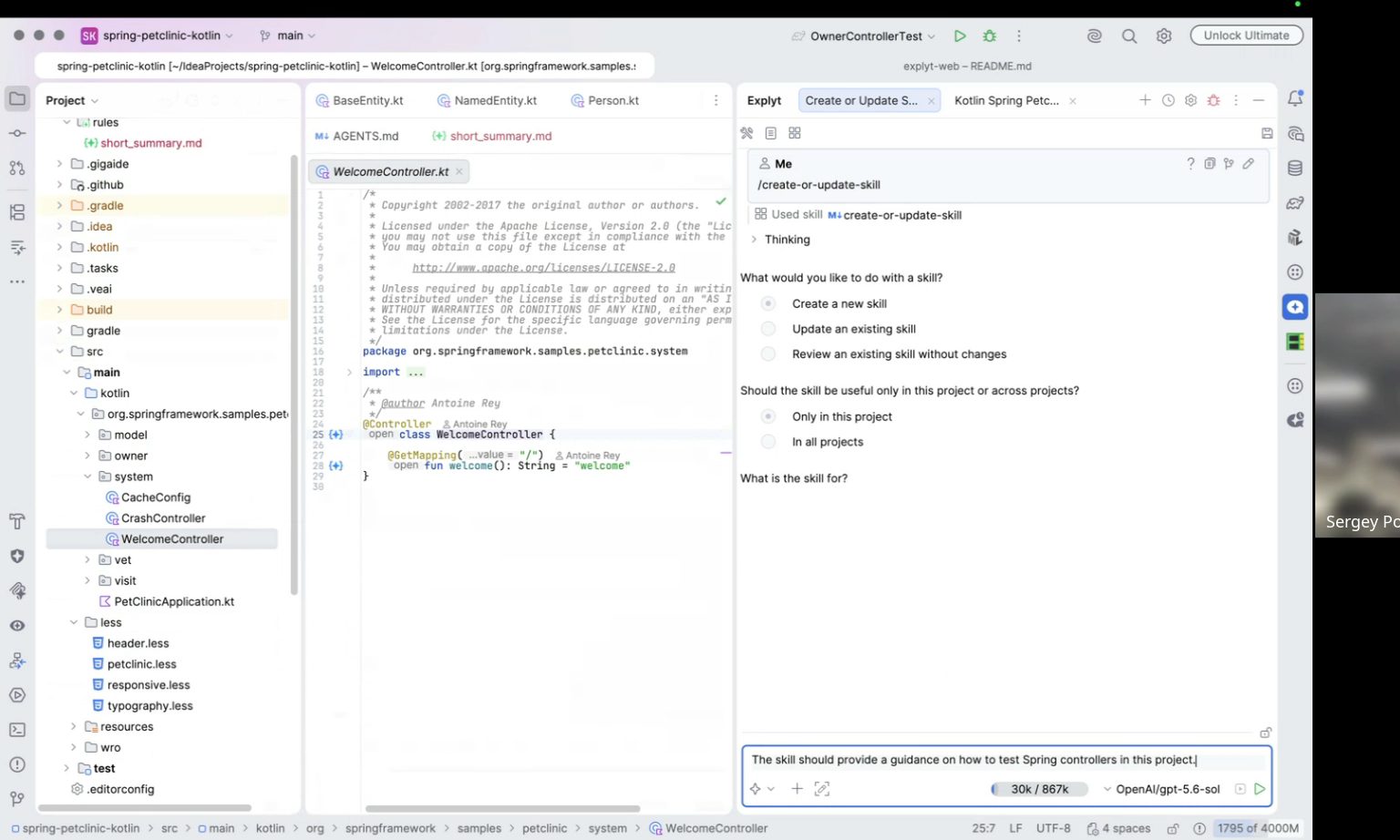The height and width of the screenshot is (840, 1400).
Task: Switch to Kotlin Spring Petc... chat tab
Action: pyautogui.click(x=1006, y=100)
